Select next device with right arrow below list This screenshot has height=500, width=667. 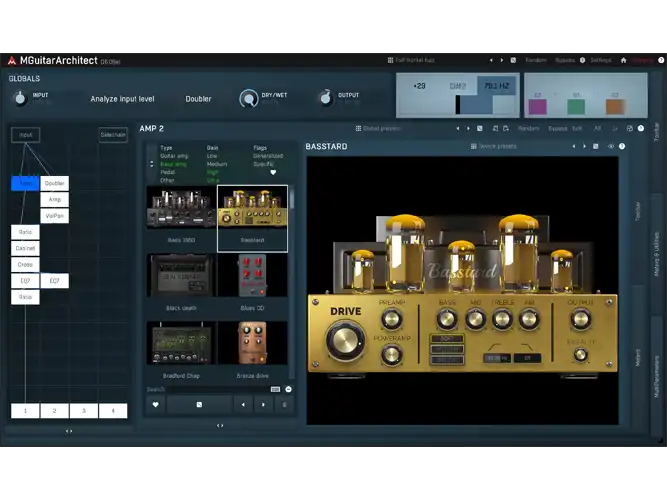pyautogui.click(x=263, y=404)
